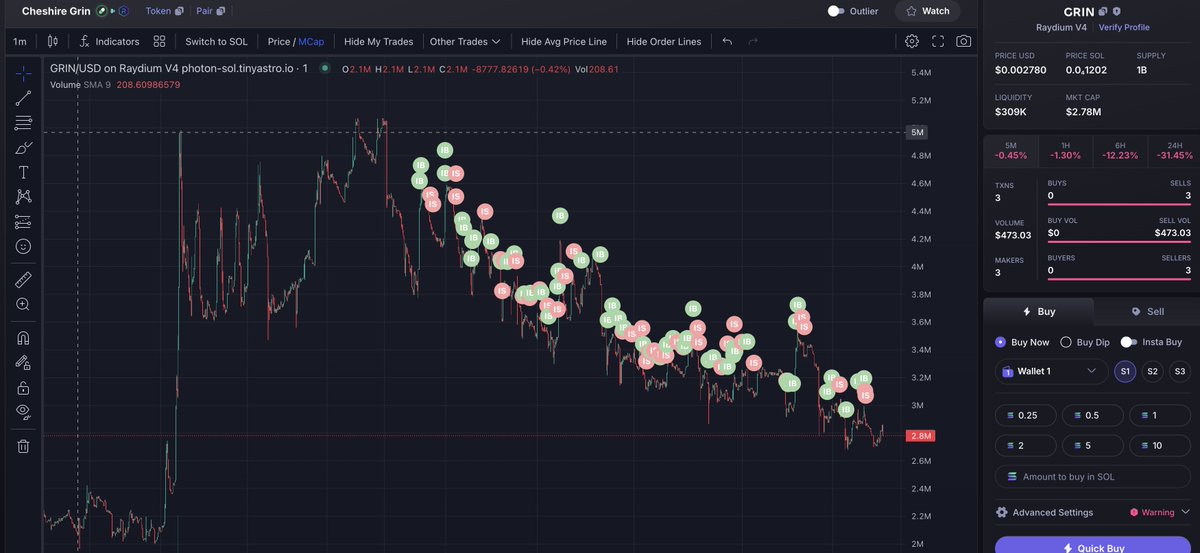
Task: Open the Wallet 1 selector
Action: click(x=1051, y=371)
